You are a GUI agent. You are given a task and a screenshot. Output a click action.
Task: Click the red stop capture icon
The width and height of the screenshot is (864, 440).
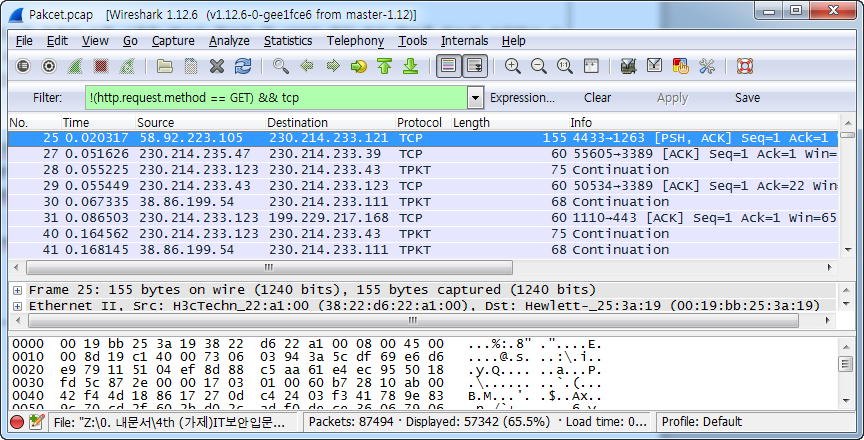101,67
